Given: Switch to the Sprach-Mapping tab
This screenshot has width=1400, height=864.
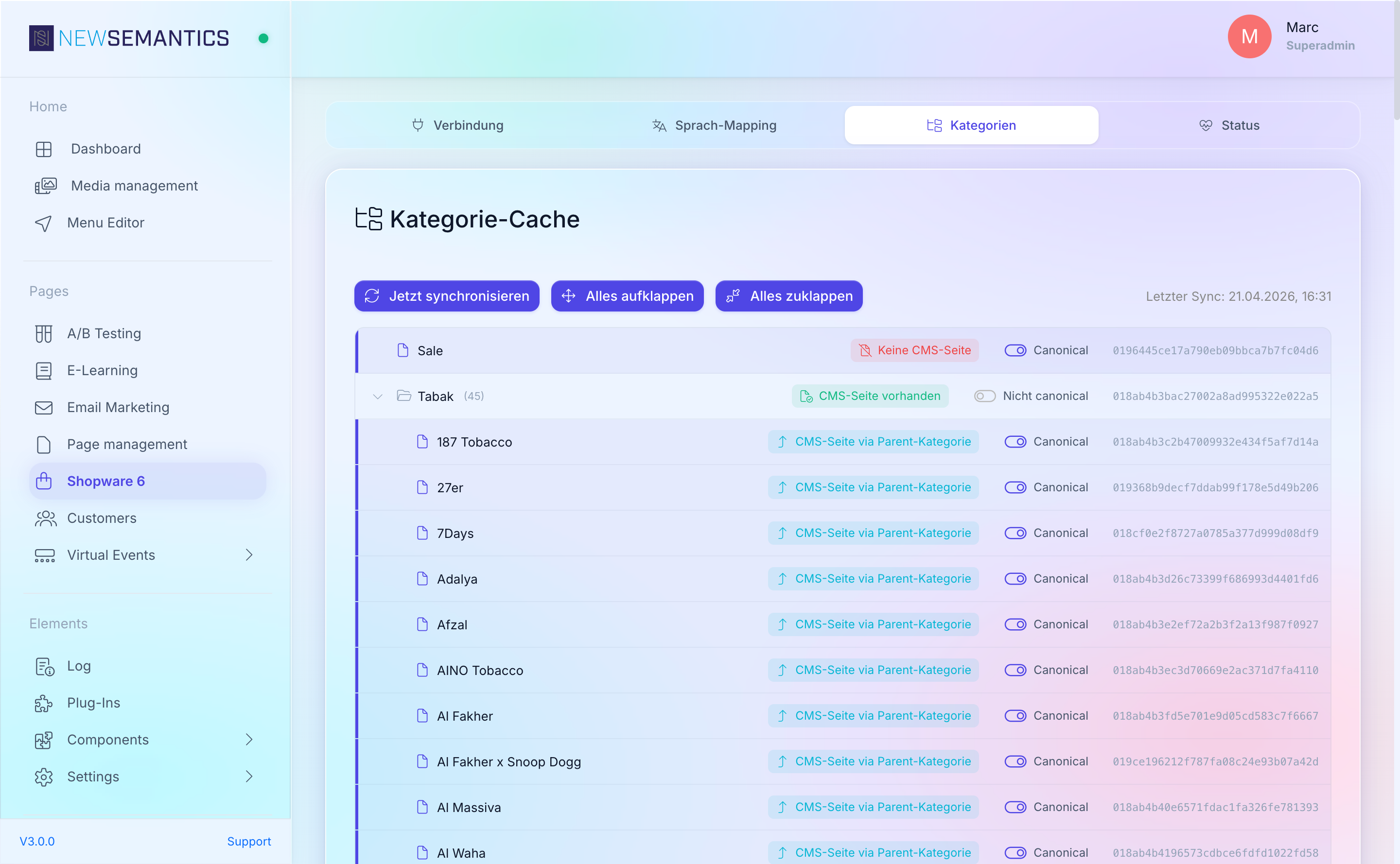Looking at the screenshot, I should [714, 125].
